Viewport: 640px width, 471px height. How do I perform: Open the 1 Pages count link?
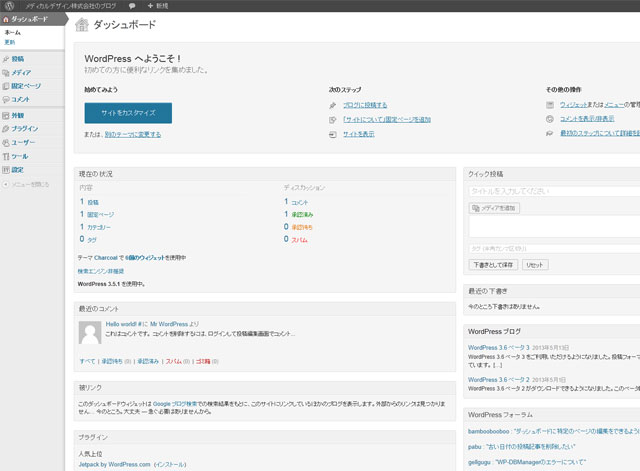point(97,214)
